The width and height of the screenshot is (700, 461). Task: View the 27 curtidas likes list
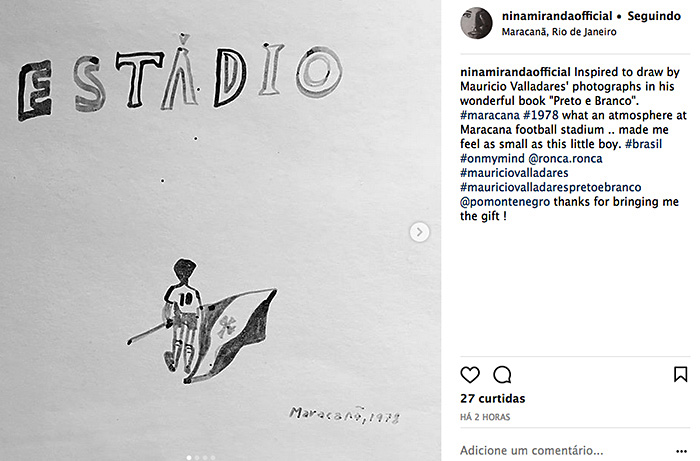493,399
